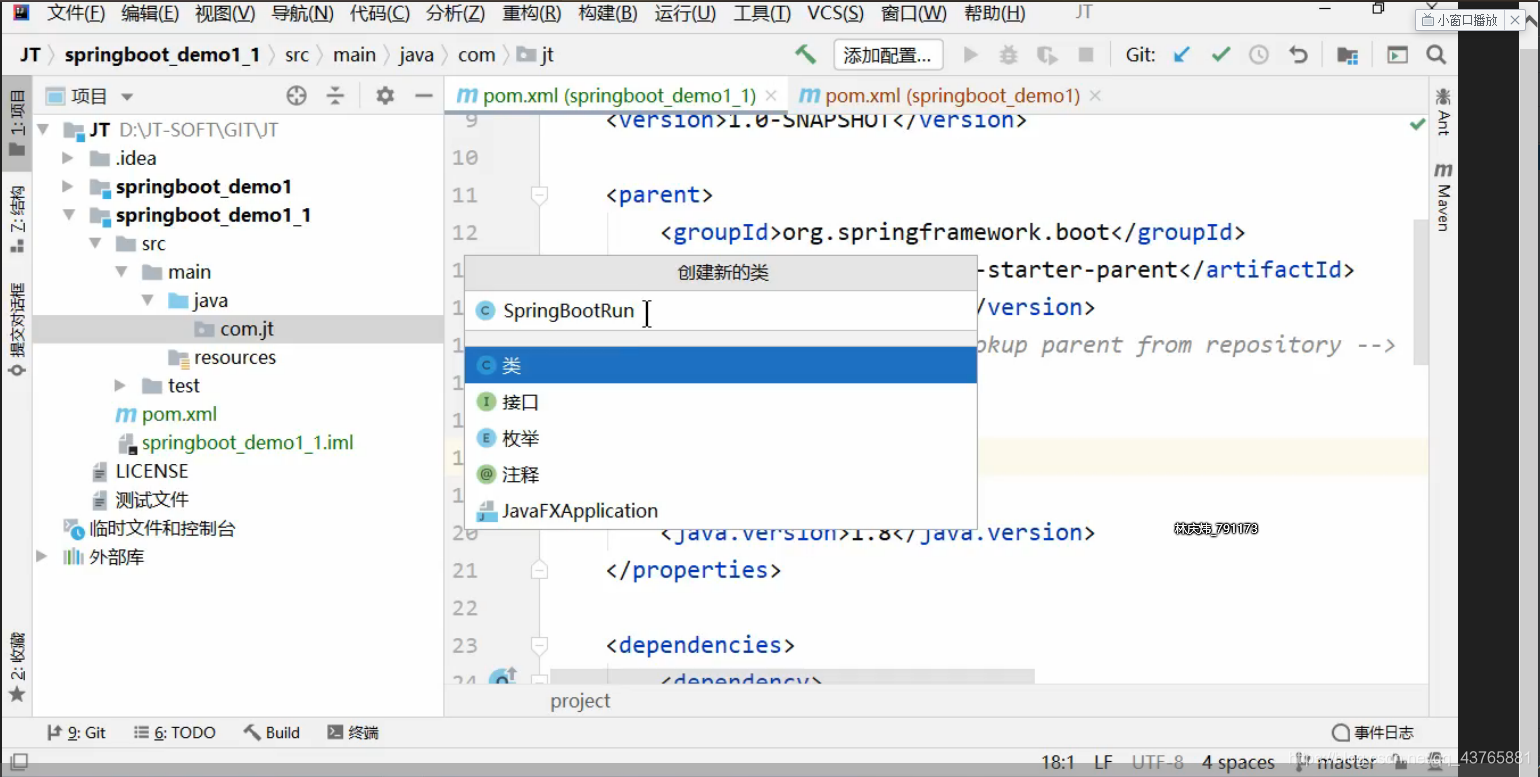Click the bottom-left tool windows toggle icon
1540x777 pixels.
(x=19, y=762)
